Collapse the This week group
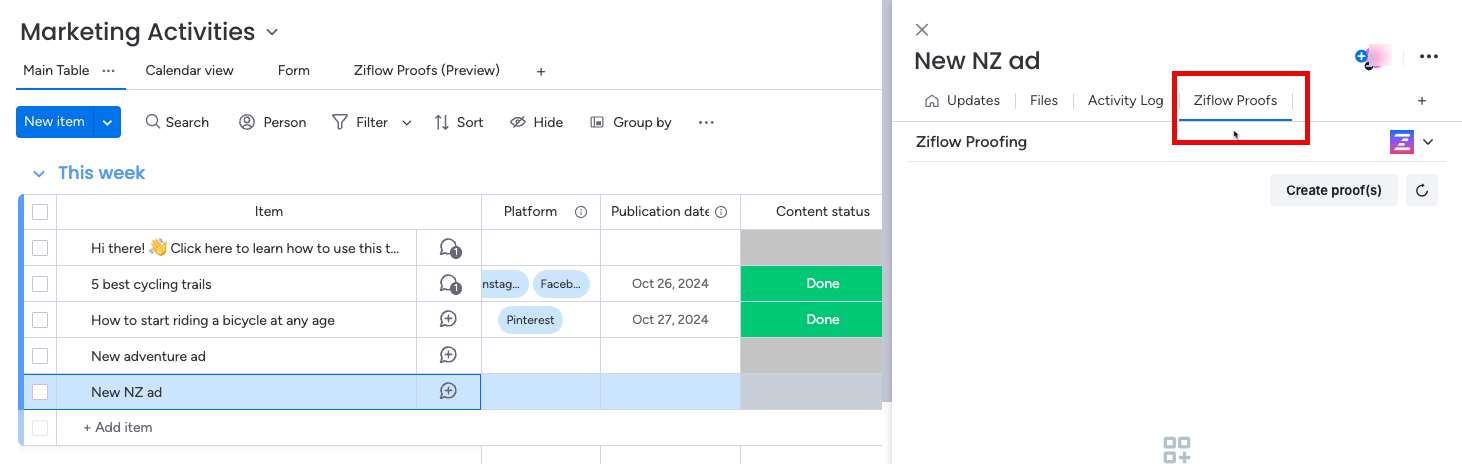 [39, 173]
